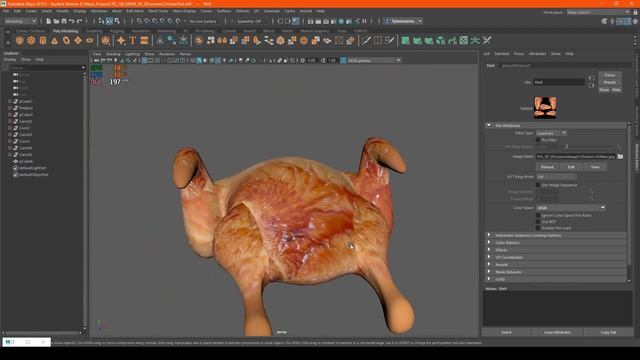
Task: Select the Type (T) tool shelf icon
Action: click(132, 40)
